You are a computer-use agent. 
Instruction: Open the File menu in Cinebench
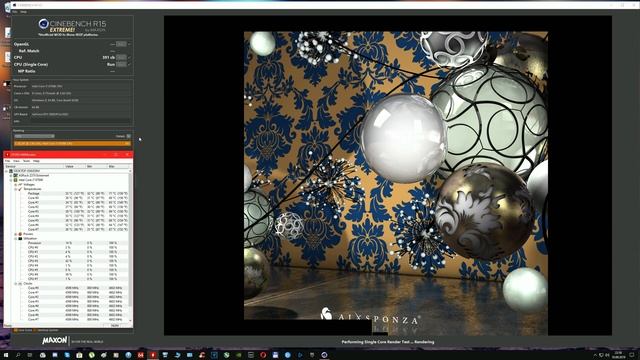pos(15,12)
